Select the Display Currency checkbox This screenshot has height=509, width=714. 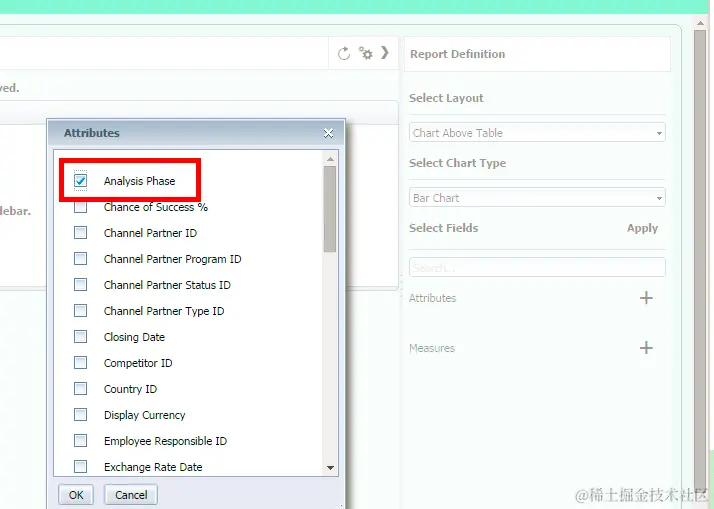point(81,414)
